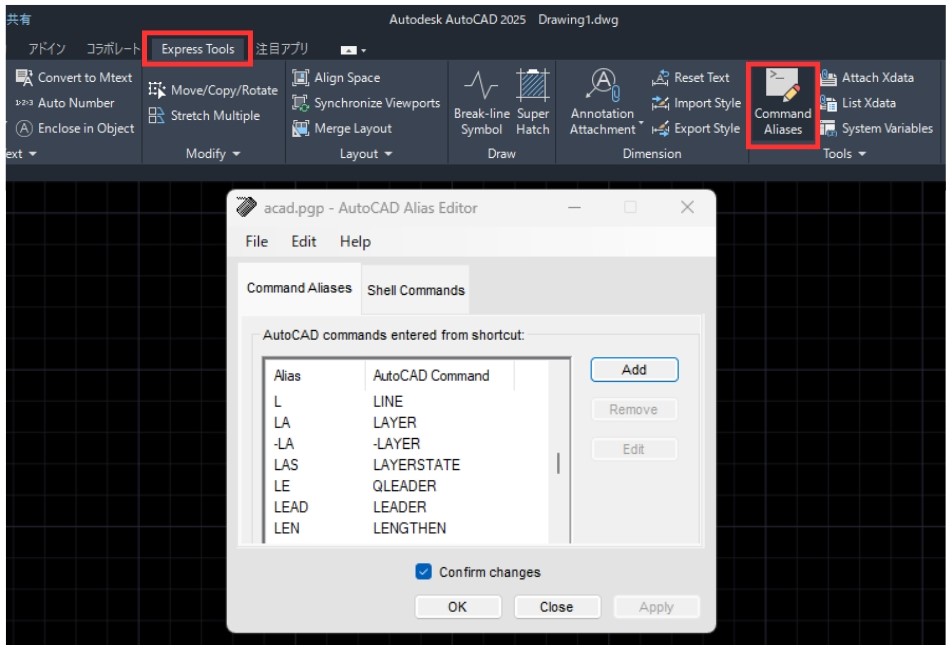
Task: Open Annotation Attachment dropdown arrow
Action: click(x=641, y=123)
